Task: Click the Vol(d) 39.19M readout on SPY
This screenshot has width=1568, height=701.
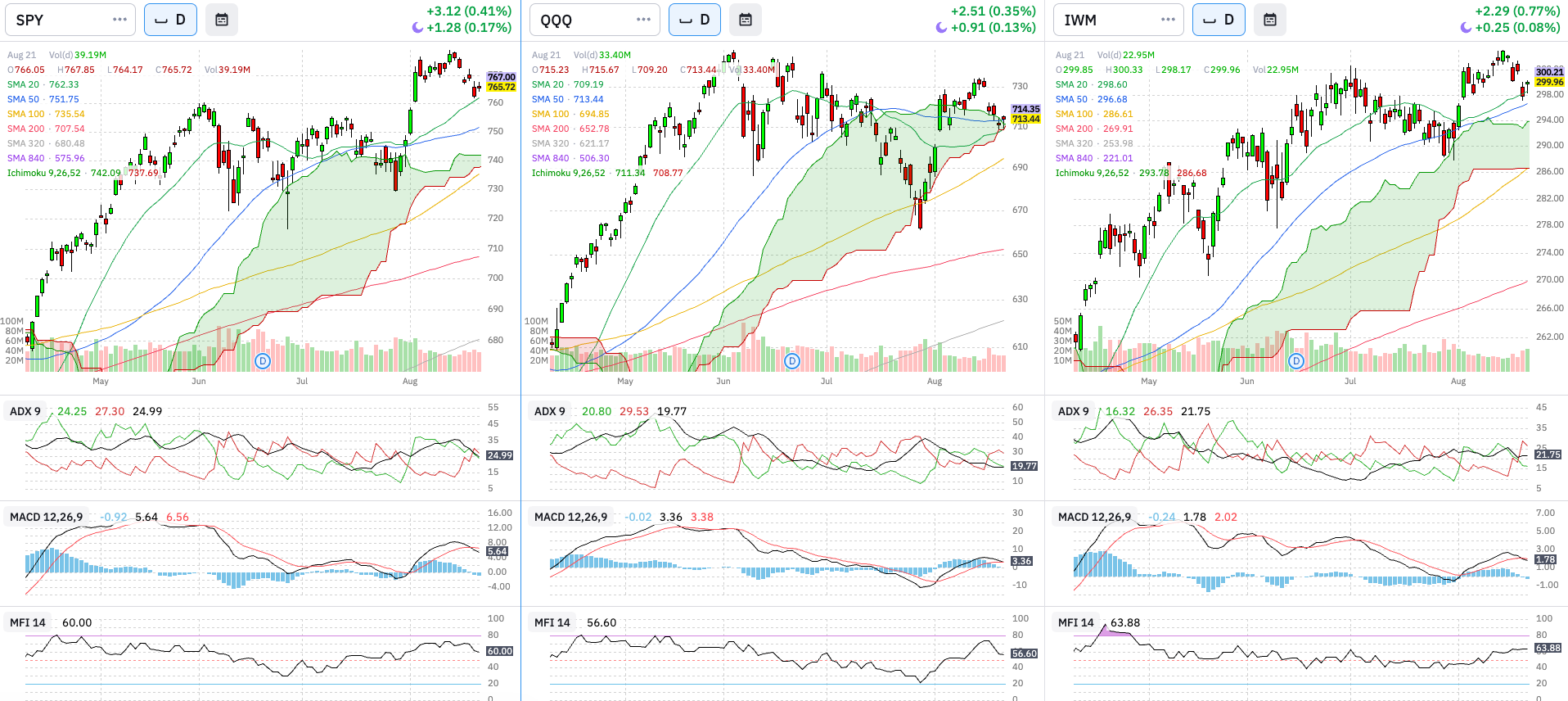Action: point(78,55)
